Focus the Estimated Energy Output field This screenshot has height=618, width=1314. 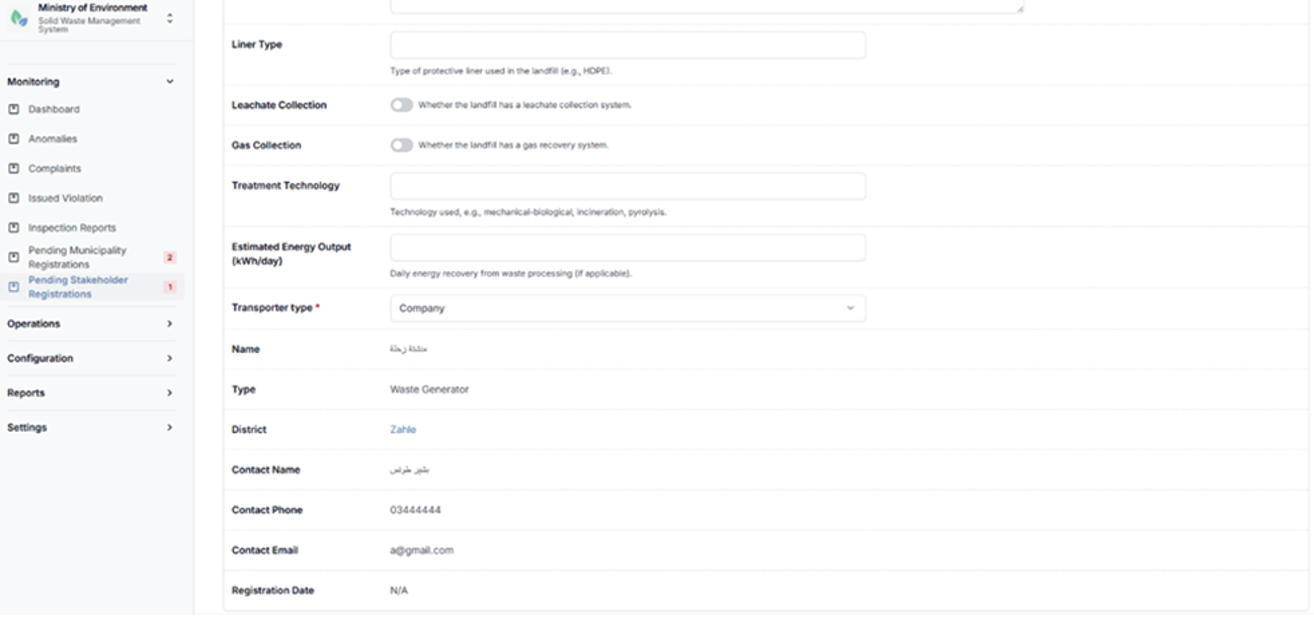pos(627,248)
